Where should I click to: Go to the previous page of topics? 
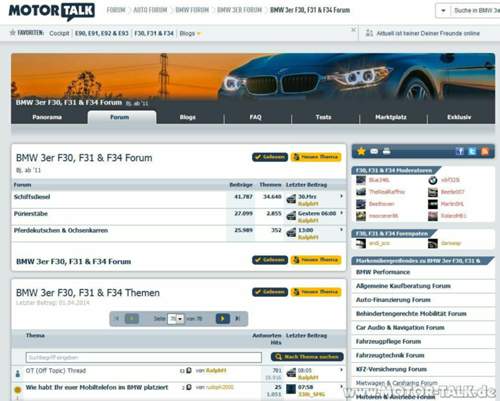tap(132, 319)
